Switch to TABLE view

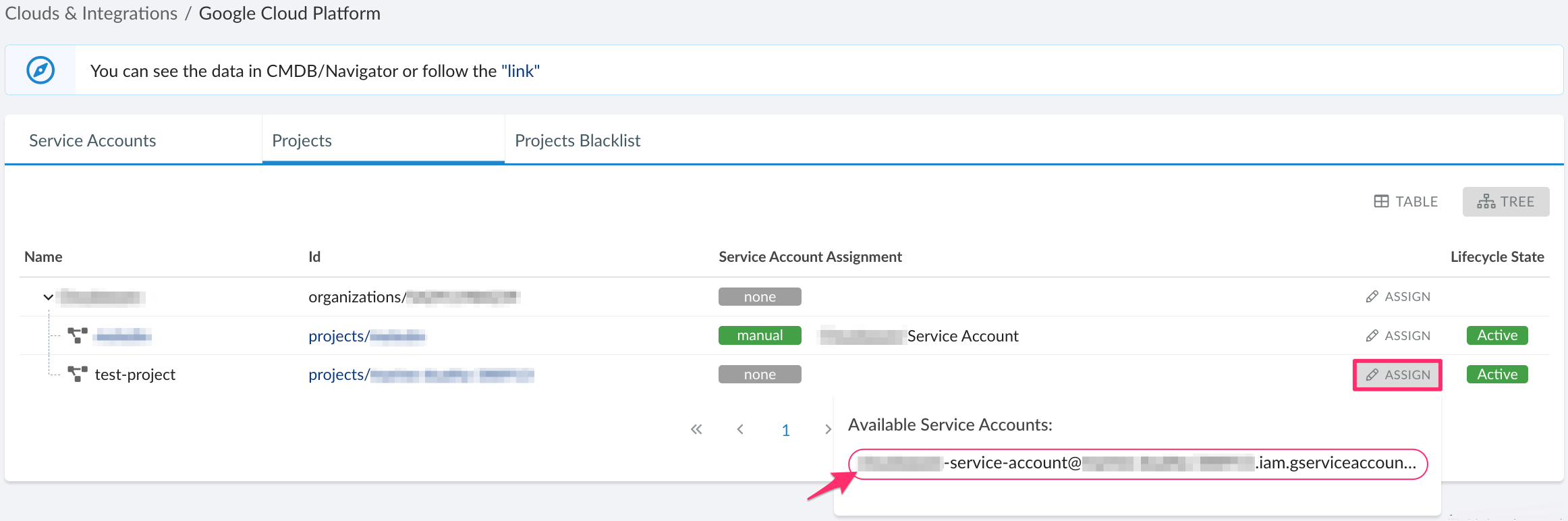tap(1406, 202)
